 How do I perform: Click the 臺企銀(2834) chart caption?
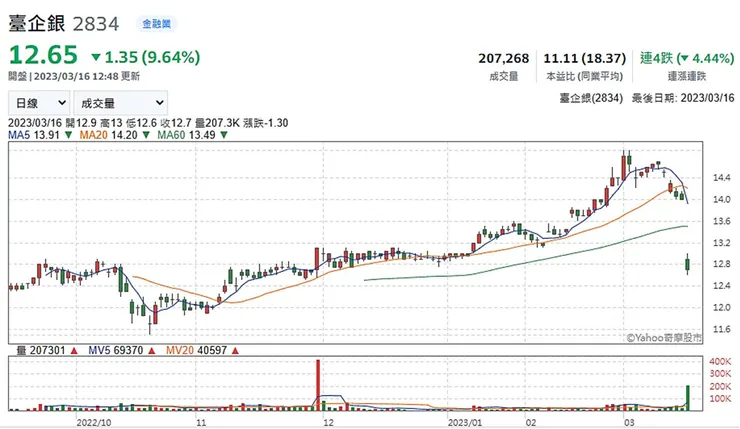tap(591, 98)
